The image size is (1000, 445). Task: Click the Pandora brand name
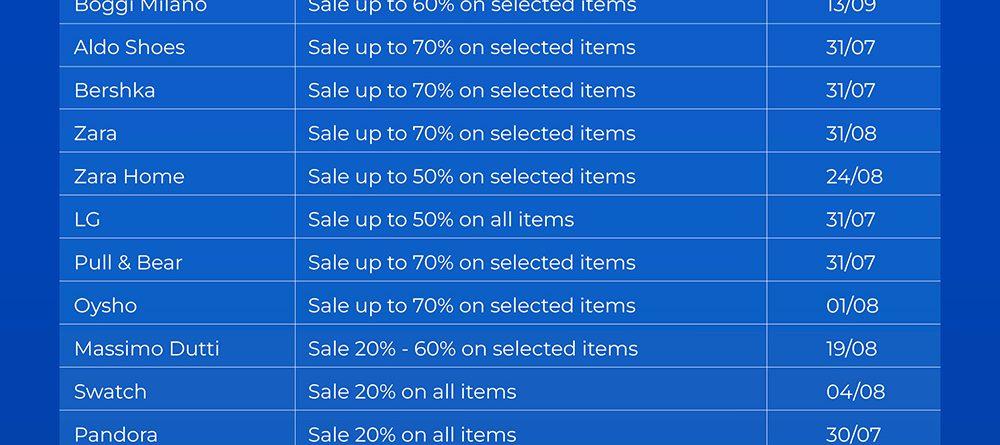(x=115, y=434)
